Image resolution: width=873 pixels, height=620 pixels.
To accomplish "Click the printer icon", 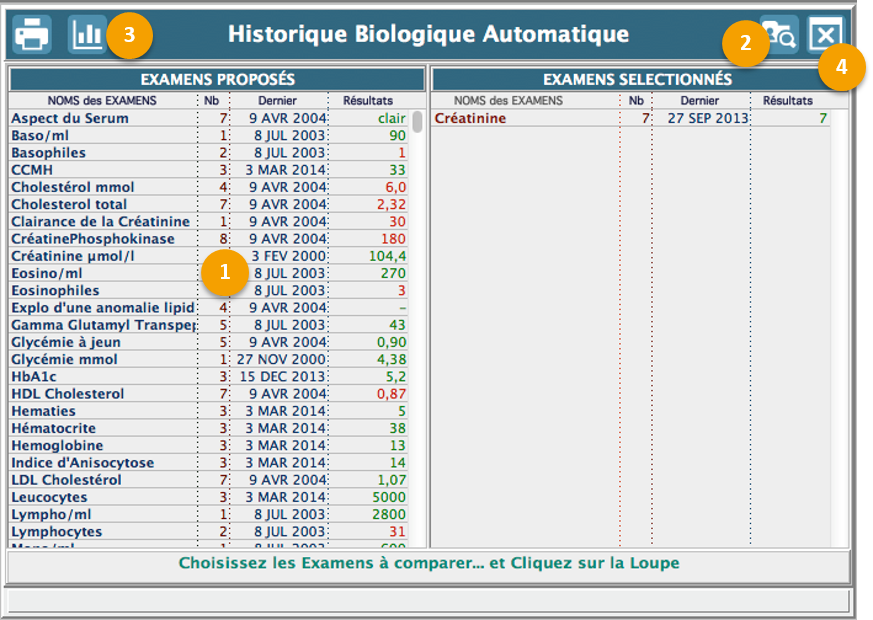I will (32, 35).
